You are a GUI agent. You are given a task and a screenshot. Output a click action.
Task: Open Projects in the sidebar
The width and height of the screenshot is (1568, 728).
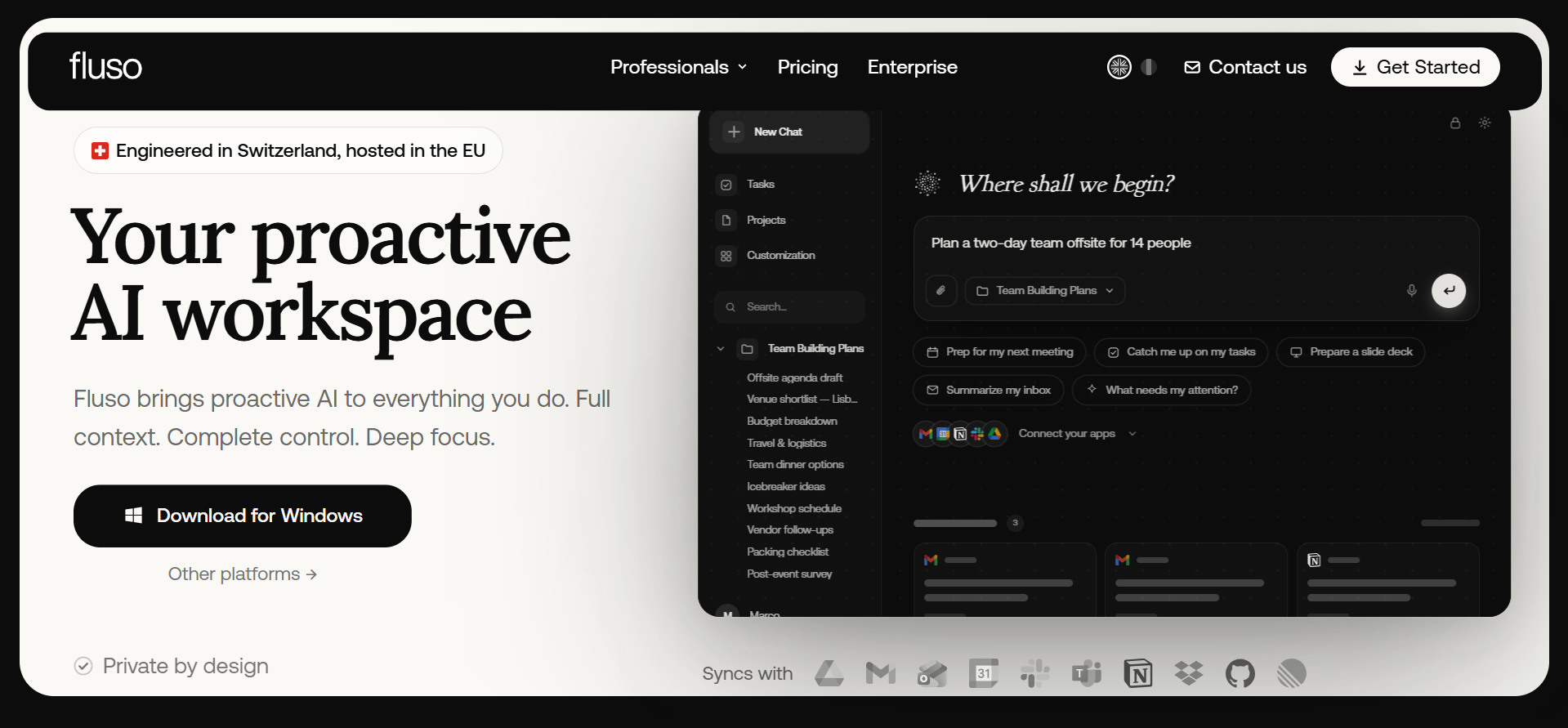click(x=766, y=221)
